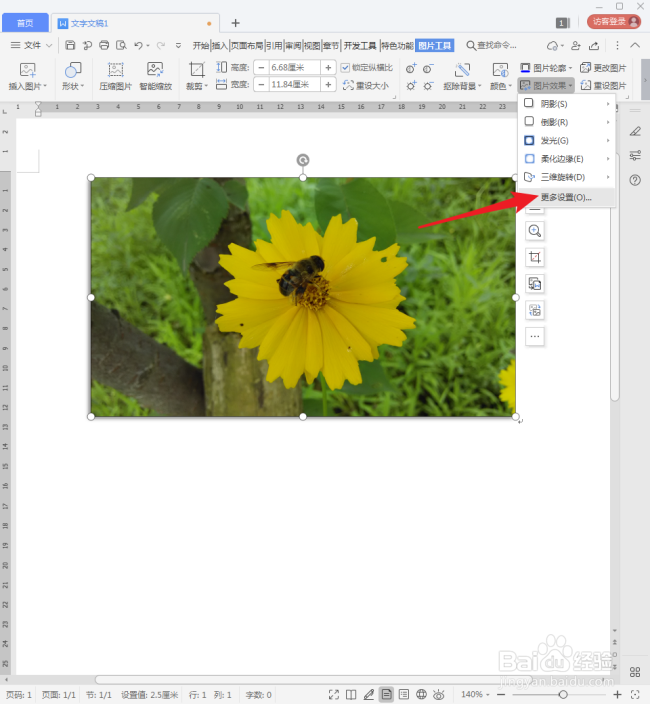Select 更多设置(O)... more settings entry

567,198
